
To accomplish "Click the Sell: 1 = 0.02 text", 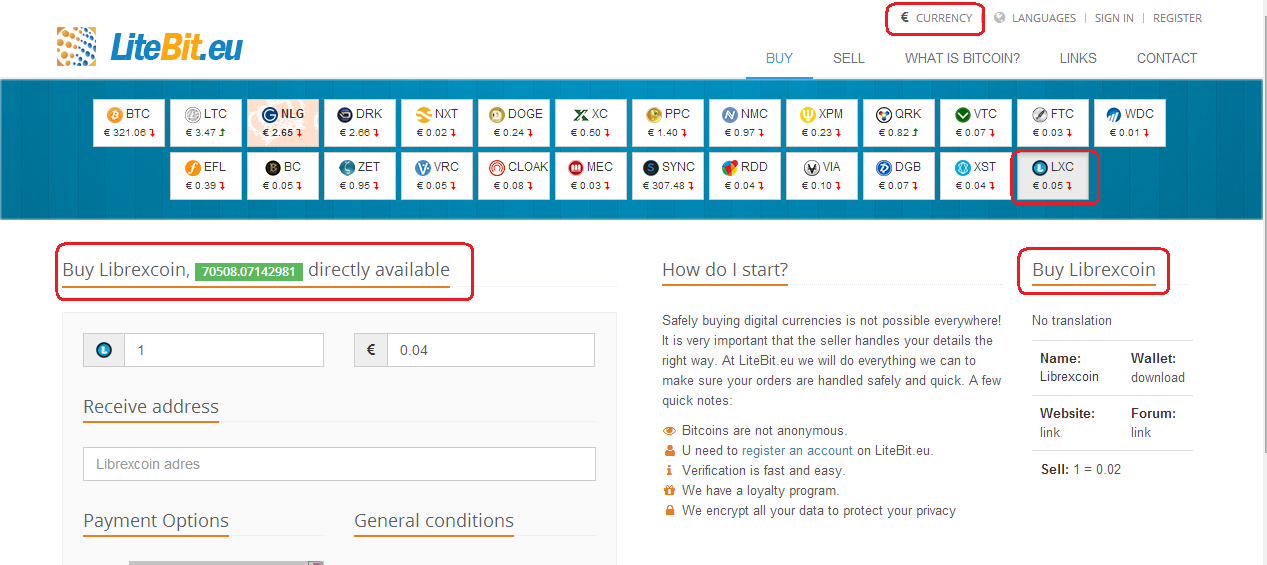I will click(x=1081, y=469).
